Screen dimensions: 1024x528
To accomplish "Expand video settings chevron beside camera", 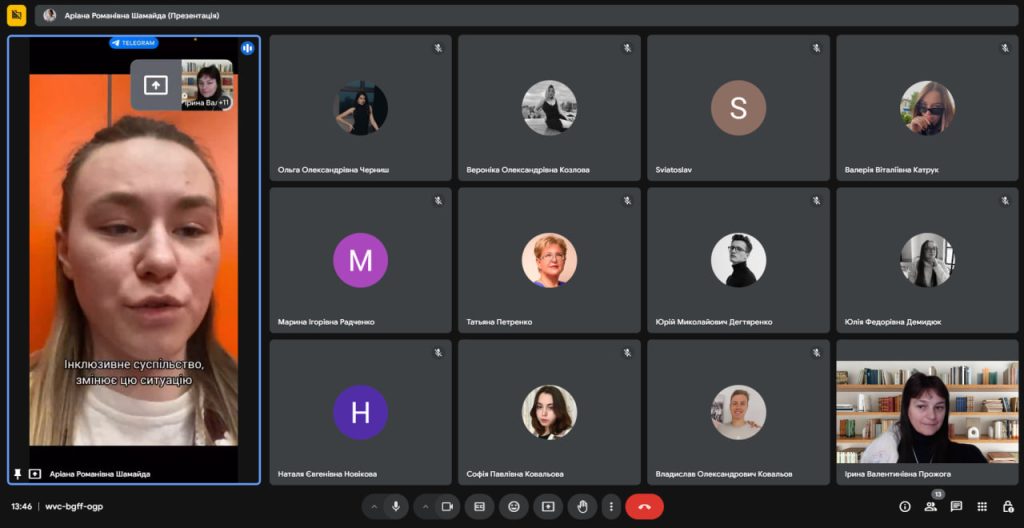I will [x=425, y=507].
